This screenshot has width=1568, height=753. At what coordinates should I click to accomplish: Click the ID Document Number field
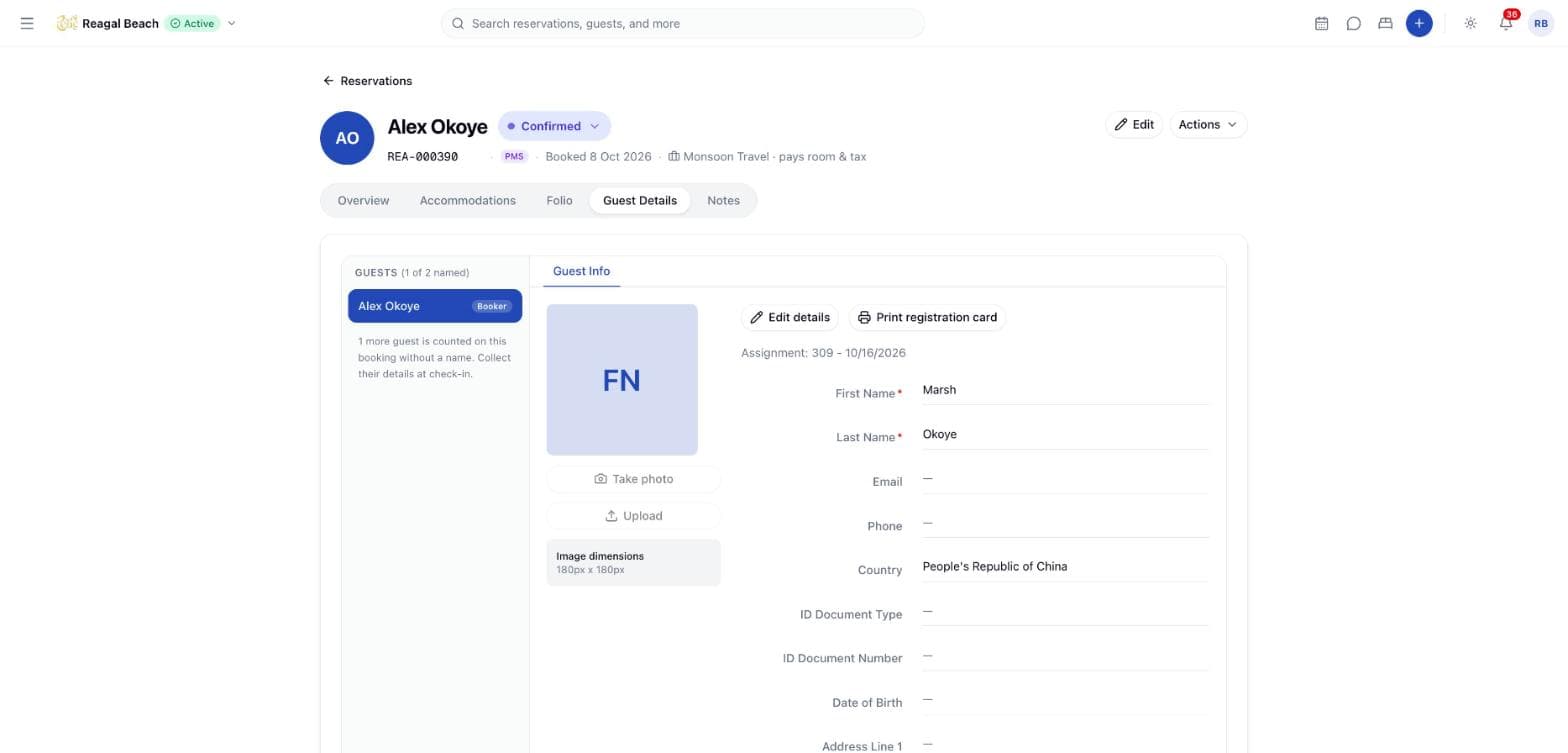click(x=1065, y=655)
